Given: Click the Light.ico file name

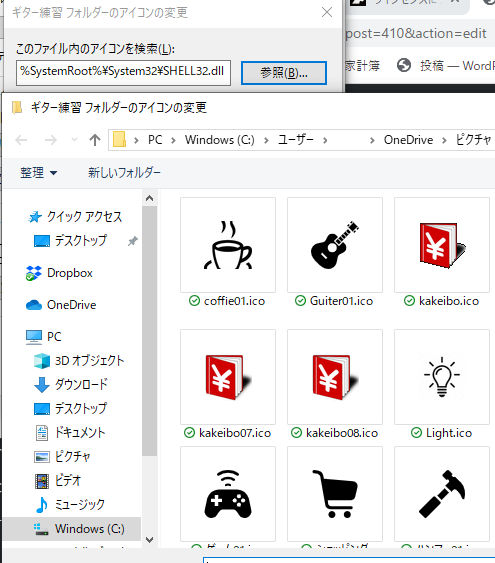Looking at the screenshot, I should [x=449, y=433].
